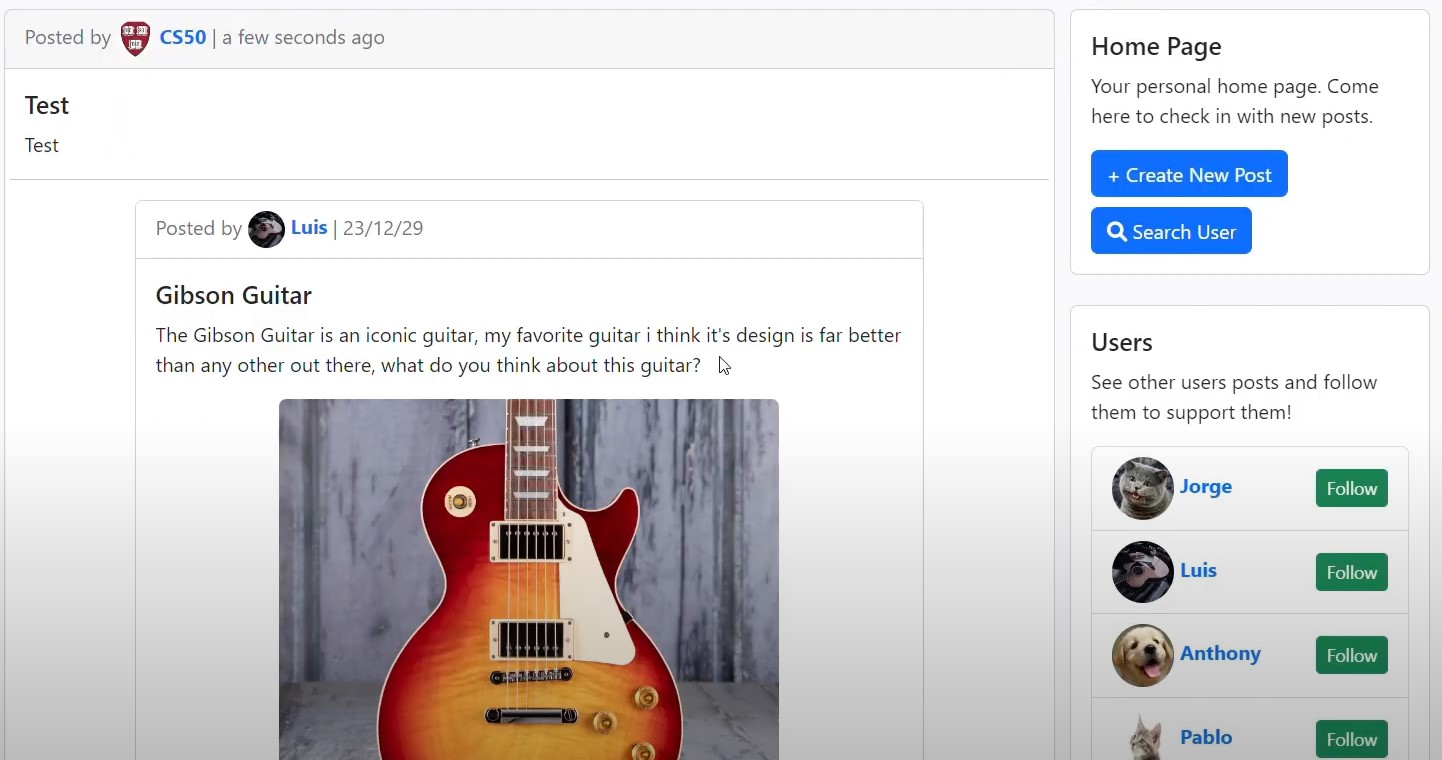Open the Search User button
Screen dimensions: 1442x760
click(1171, 231)
